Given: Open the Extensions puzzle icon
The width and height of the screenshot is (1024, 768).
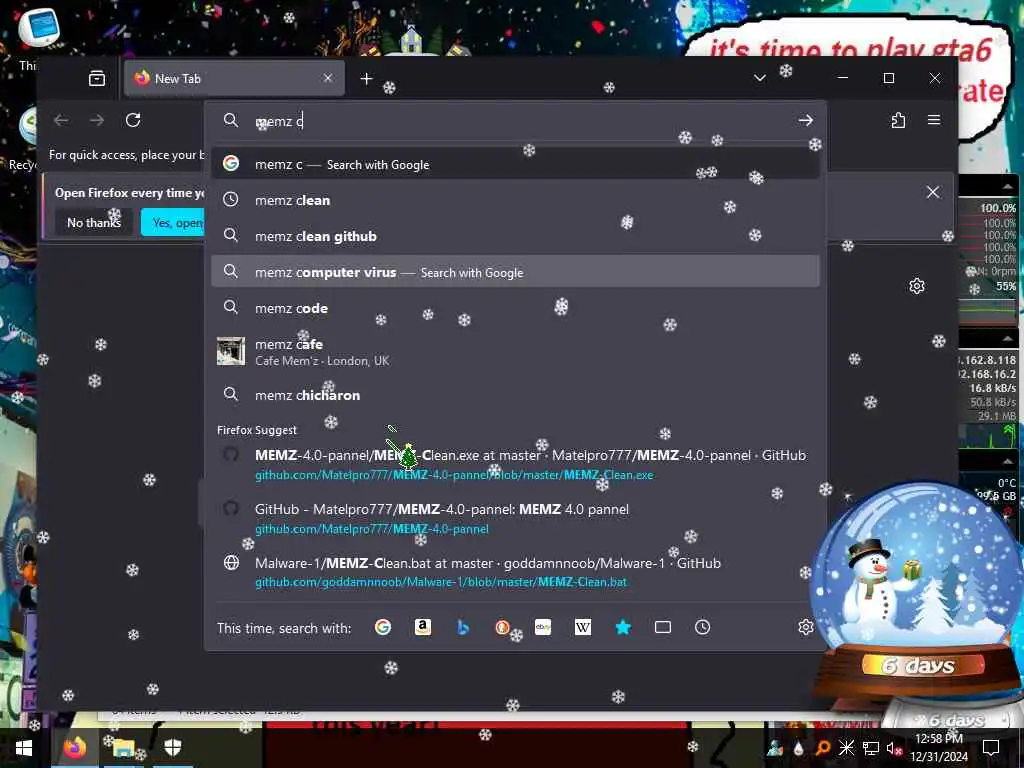Looking at the screenshot, I should point(899,120).
